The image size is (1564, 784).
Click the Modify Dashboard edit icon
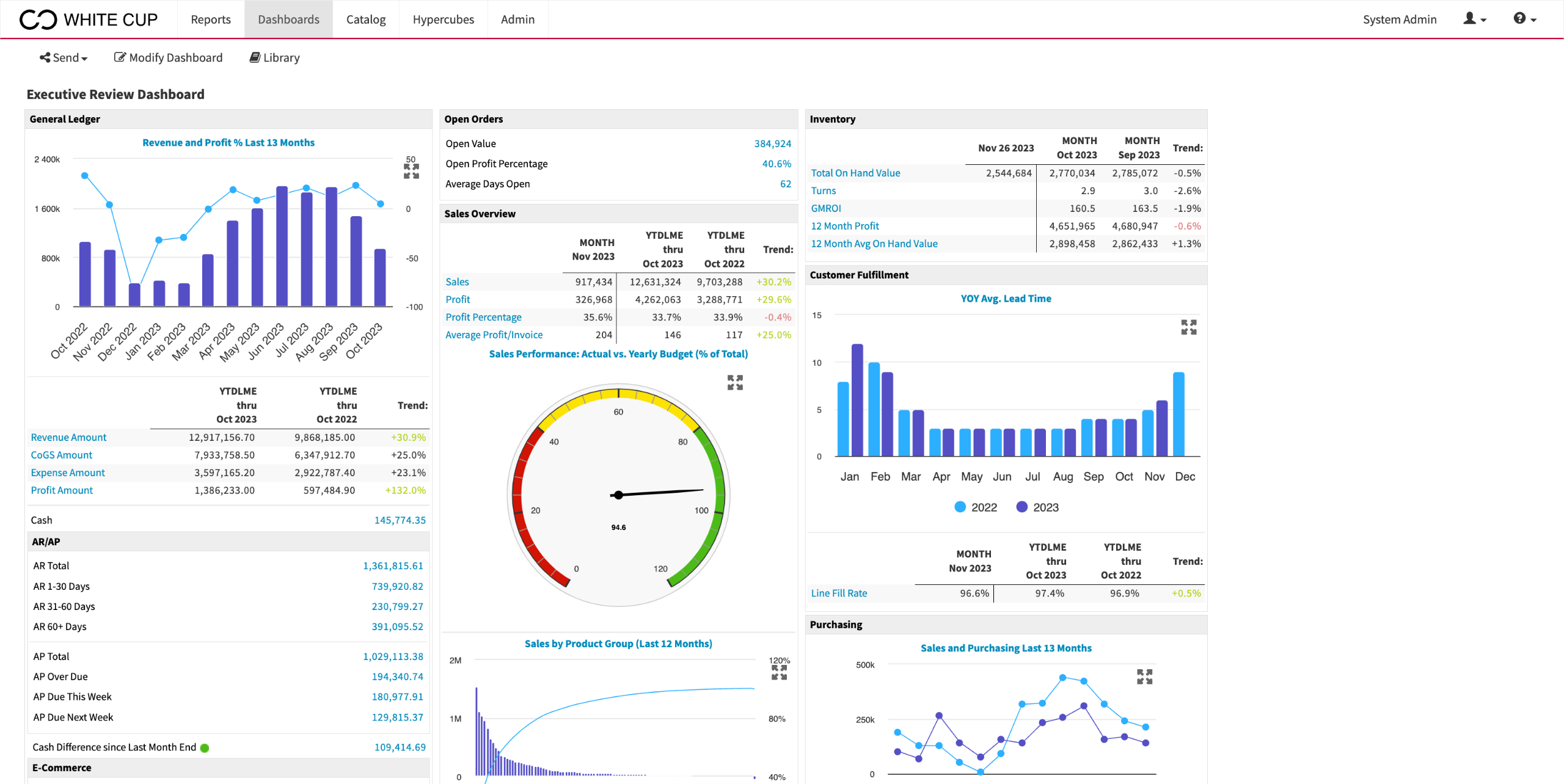pos(120,57)
